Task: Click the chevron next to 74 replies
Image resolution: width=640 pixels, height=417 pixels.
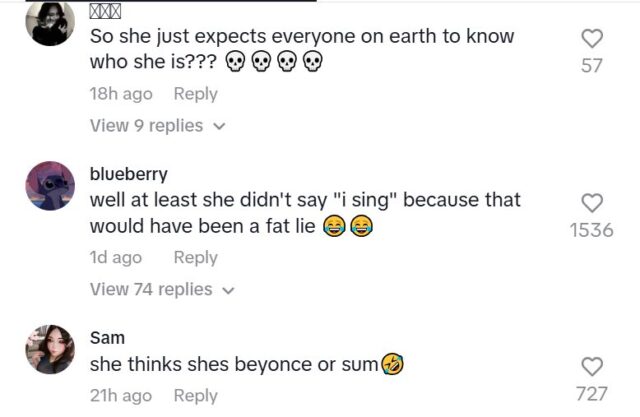Action: [x=229, y=290]
